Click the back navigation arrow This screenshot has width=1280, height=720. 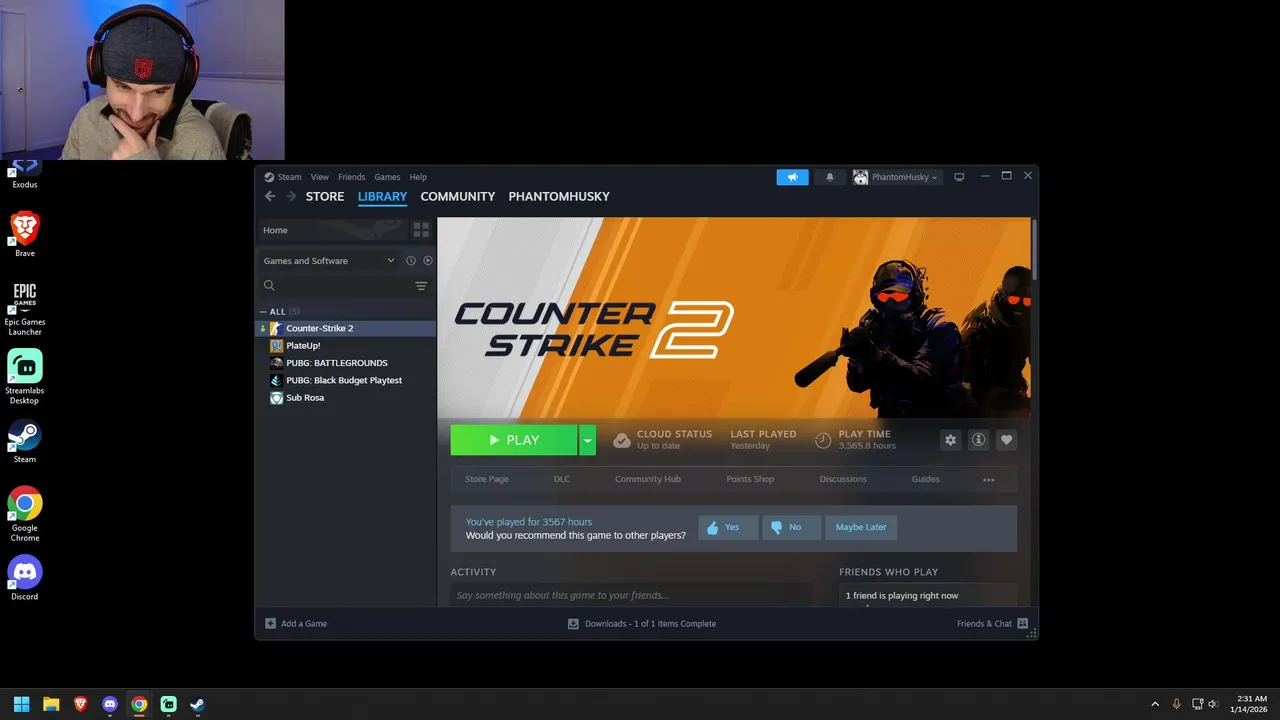pyautogui.click(x=270, y=196)
